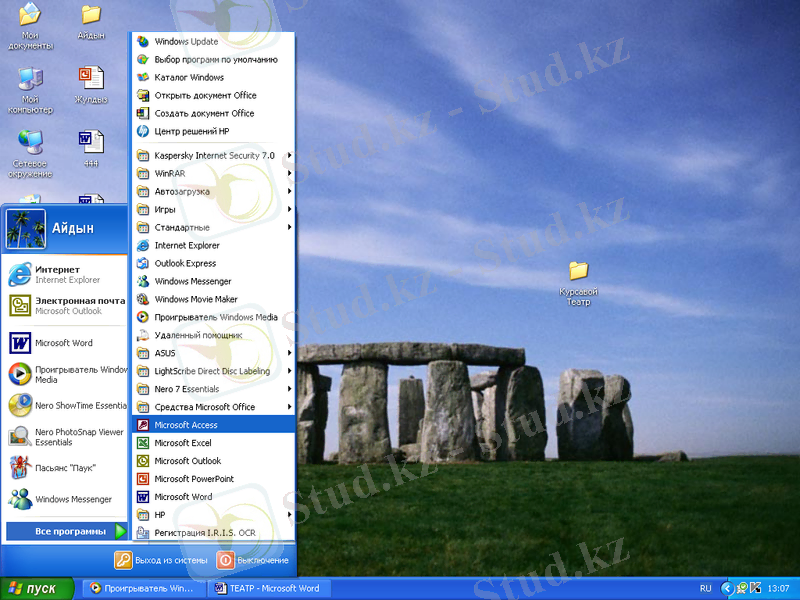Image resolution: width=800 pixels, height=600 pixels.
Task: Click the Microsoft PowerPoint program icon
Action: pyautogui.click(x=143, y=479)
